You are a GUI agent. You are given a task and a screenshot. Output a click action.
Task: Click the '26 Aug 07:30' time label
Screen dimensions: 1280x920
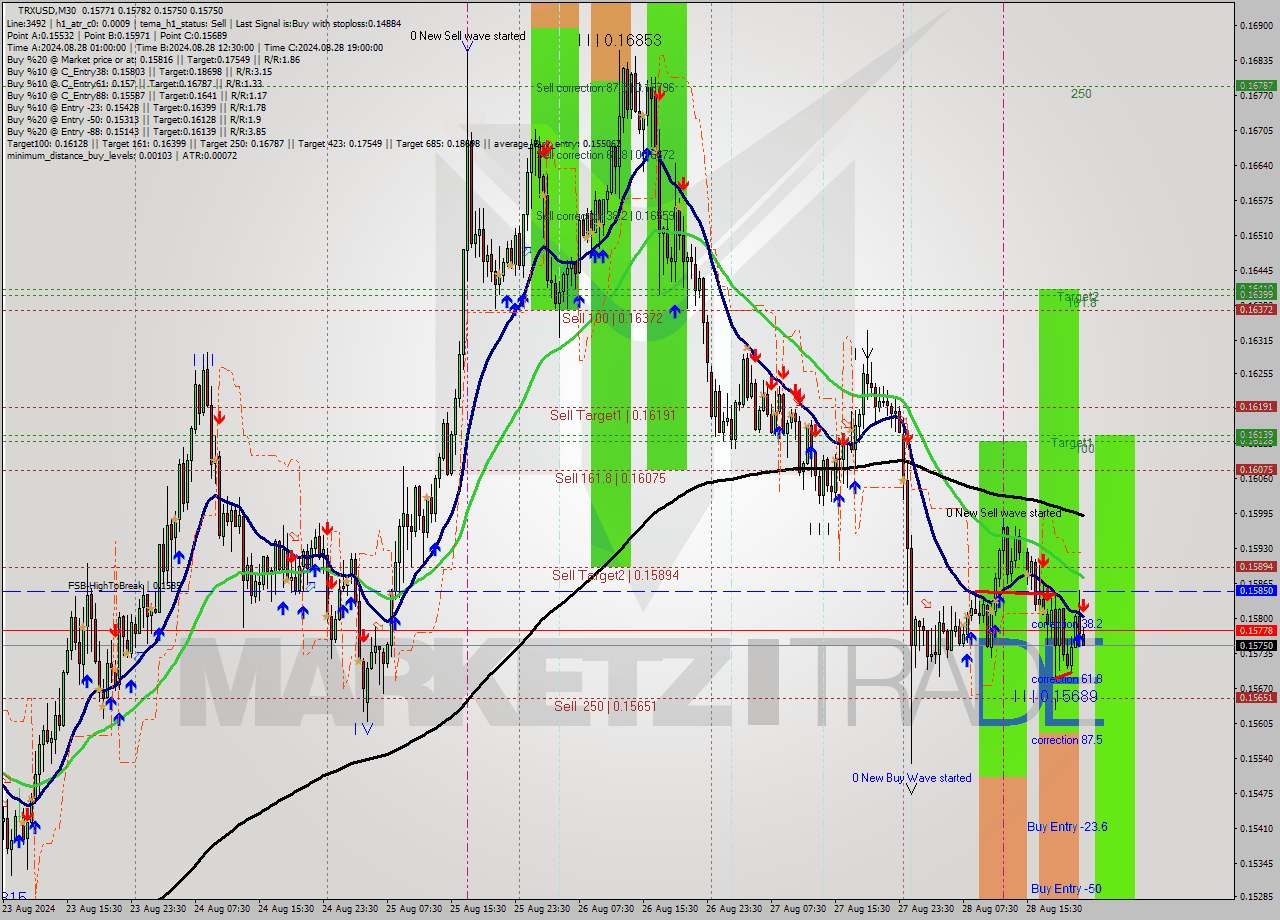(606, 909)
